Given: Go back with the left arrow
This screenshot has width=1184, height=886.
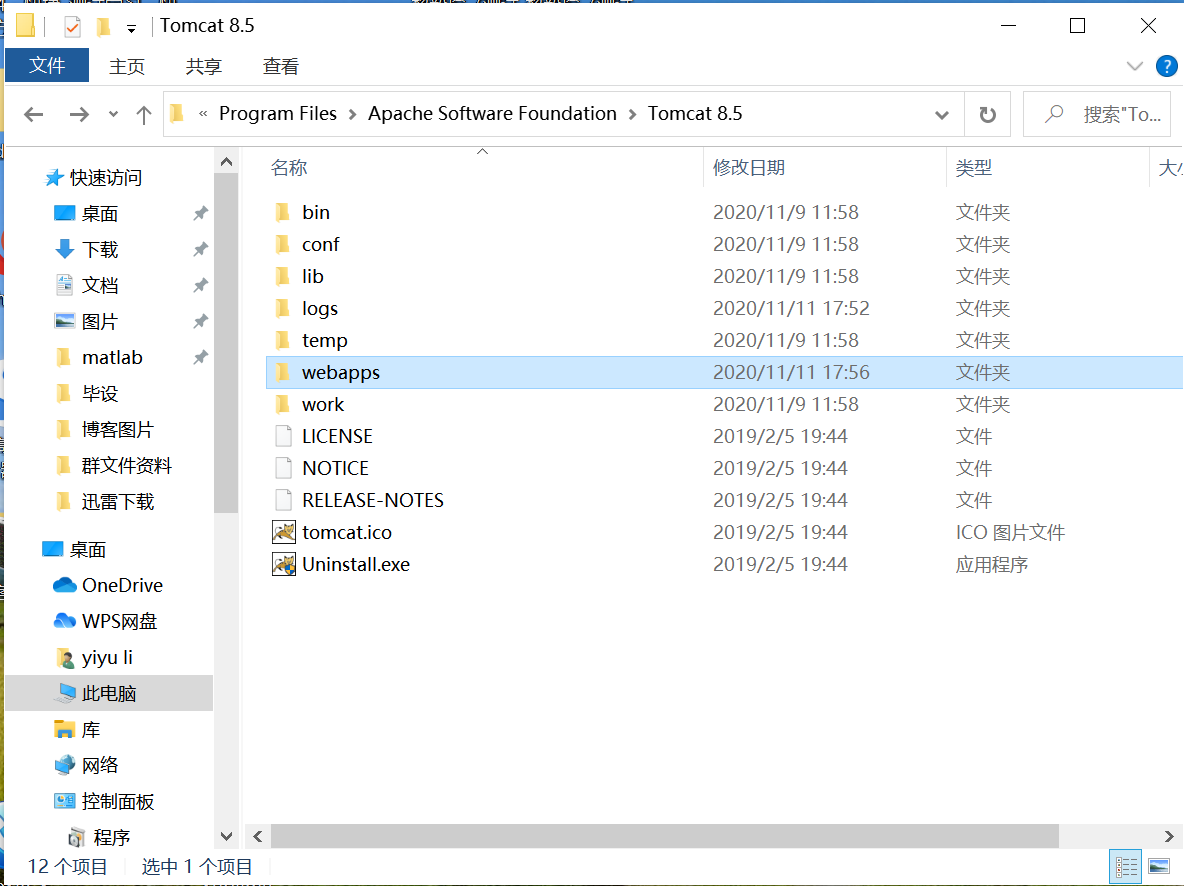Looking at the screenshot, I should (33, 114).
